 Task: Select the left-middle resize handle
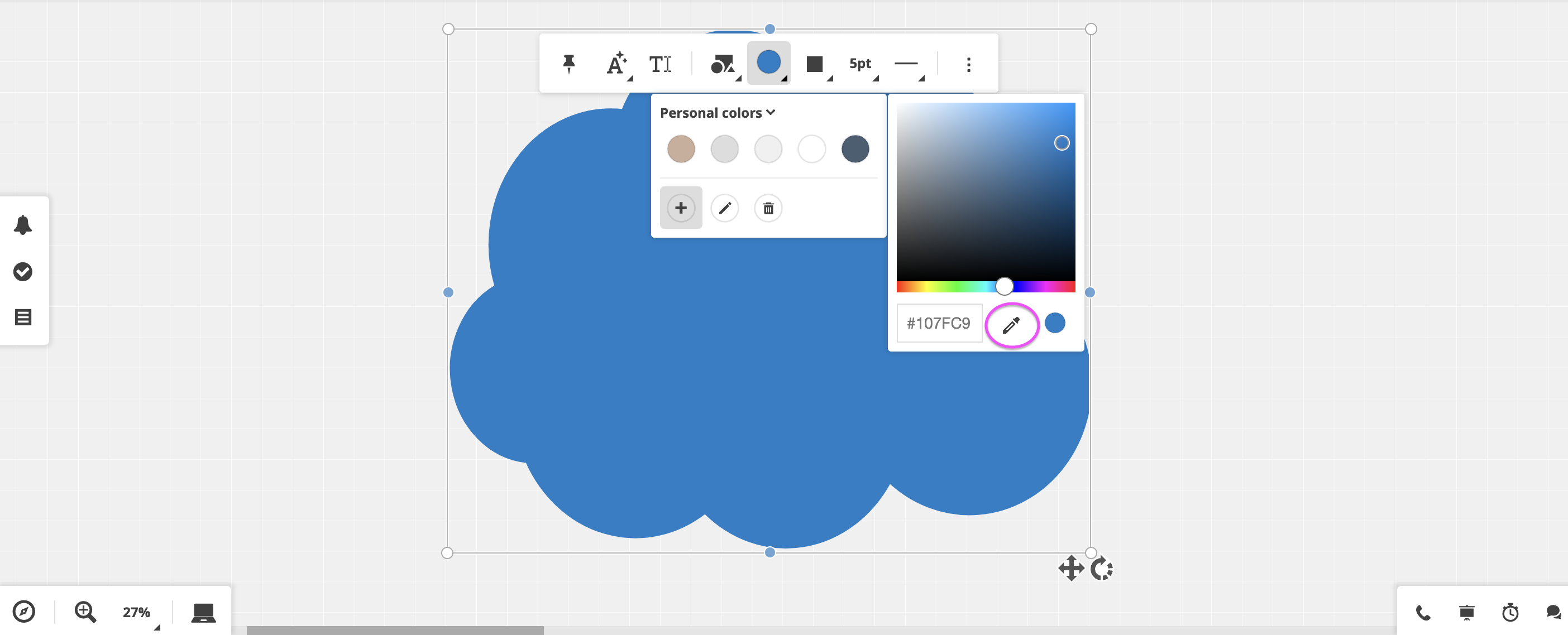pos(448,292)
